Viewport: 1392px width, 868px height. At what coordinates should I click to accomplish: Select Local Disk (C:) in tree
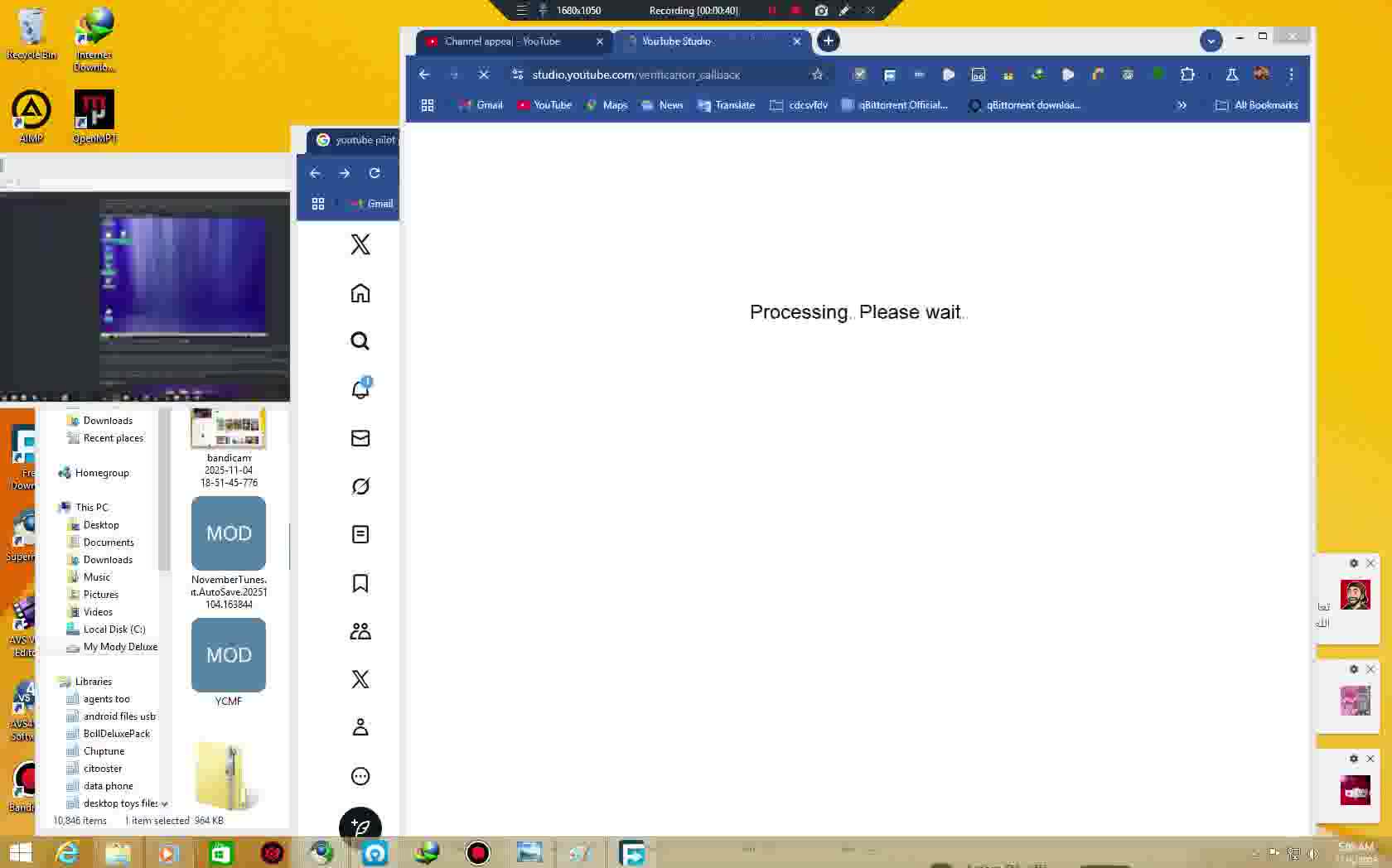coord(114,629)
